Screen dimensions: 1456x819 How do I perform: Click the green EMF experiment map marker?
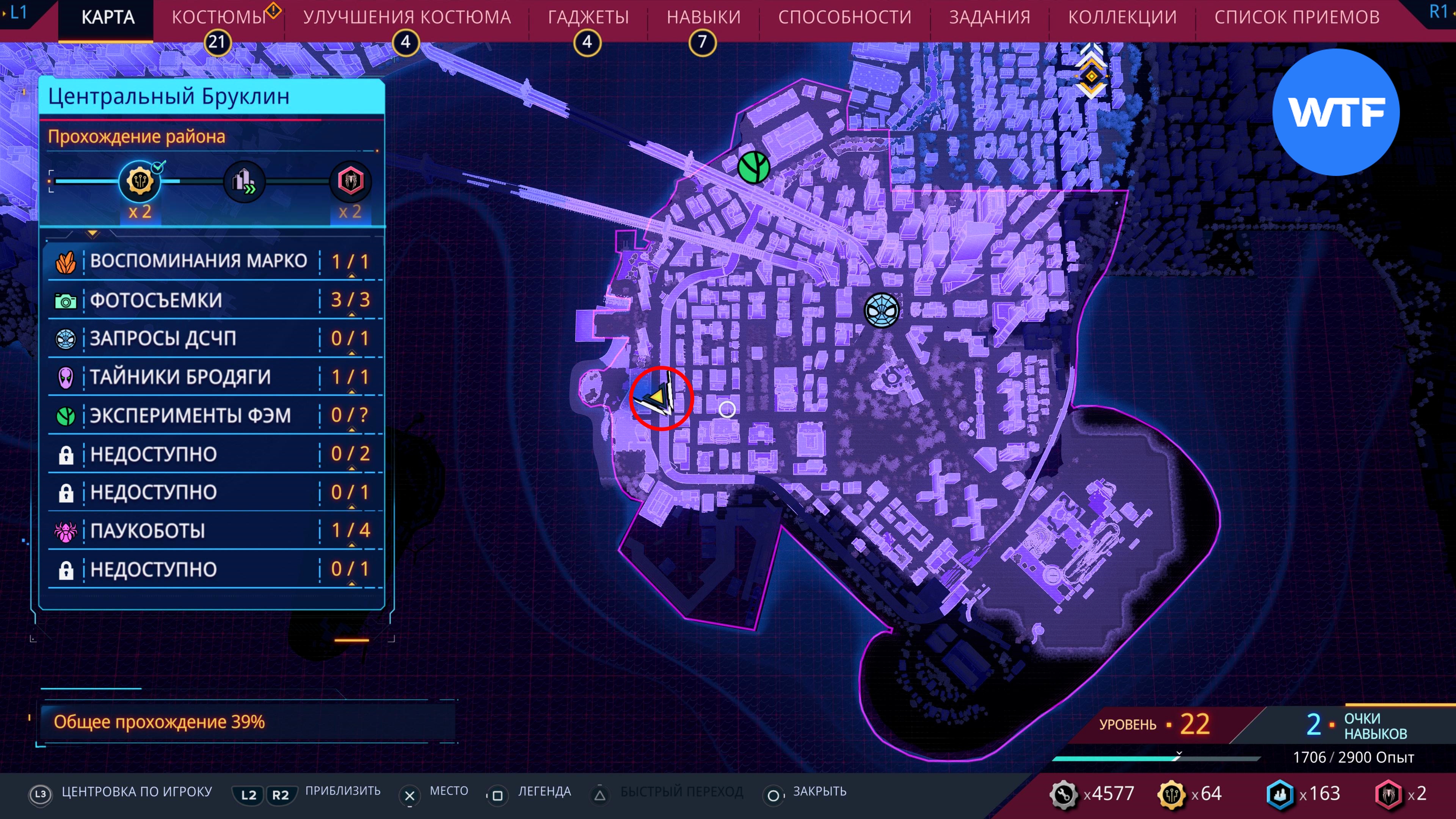[x=753, y=167]
